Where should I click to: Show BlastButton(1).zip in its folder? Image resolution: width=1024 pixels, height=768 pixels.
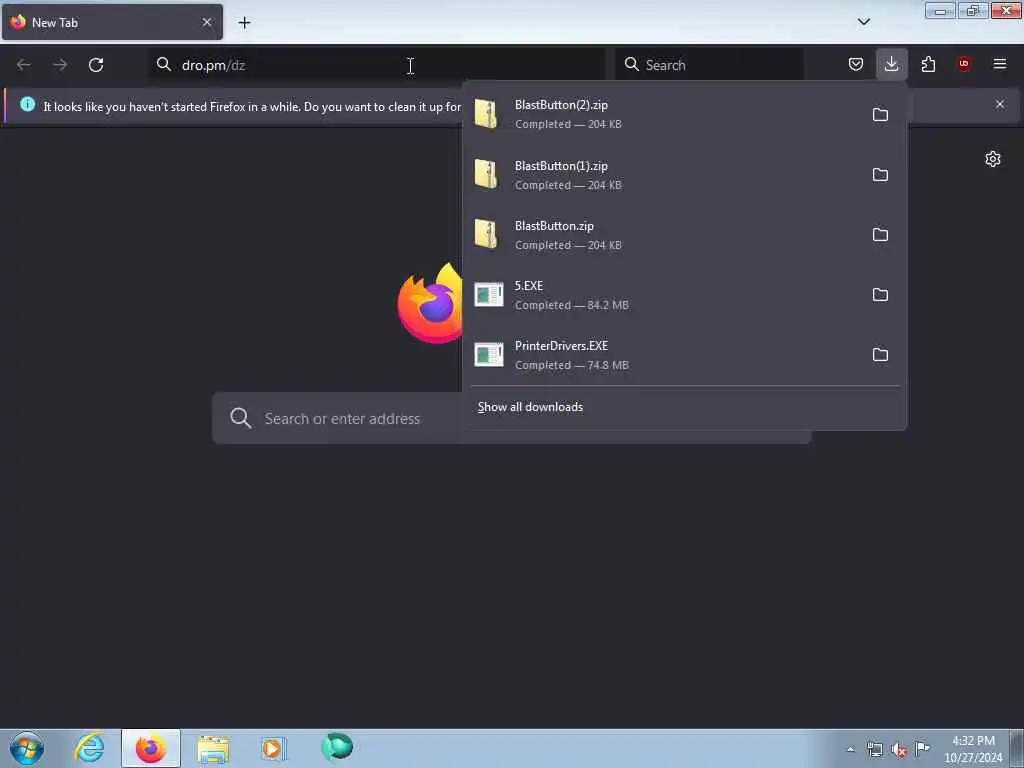click(880, 174)
